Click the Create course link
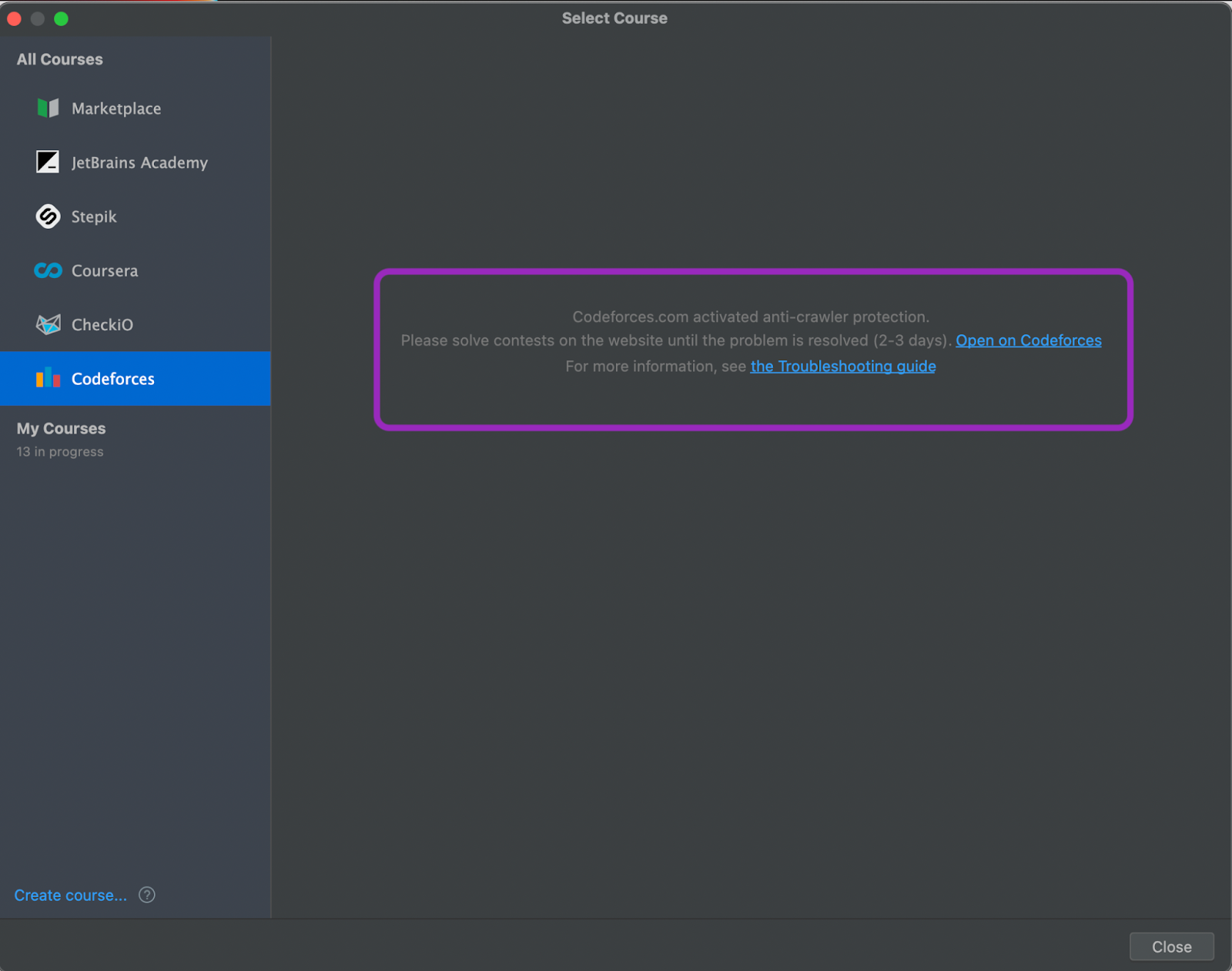 [71, 896]
